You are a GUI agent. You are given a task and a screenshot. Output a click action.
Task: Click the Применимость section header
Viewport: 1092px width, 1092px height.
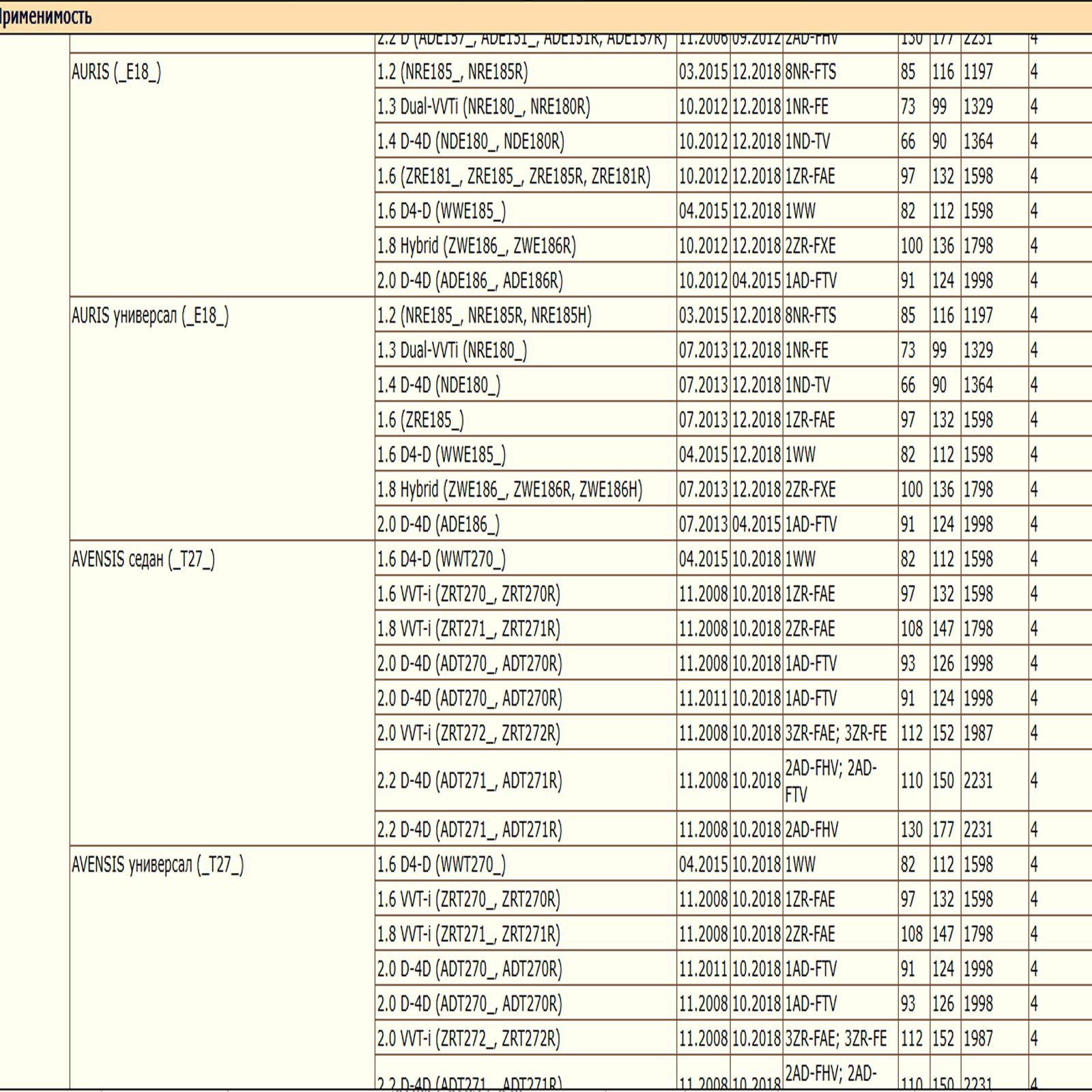[46, 16]
